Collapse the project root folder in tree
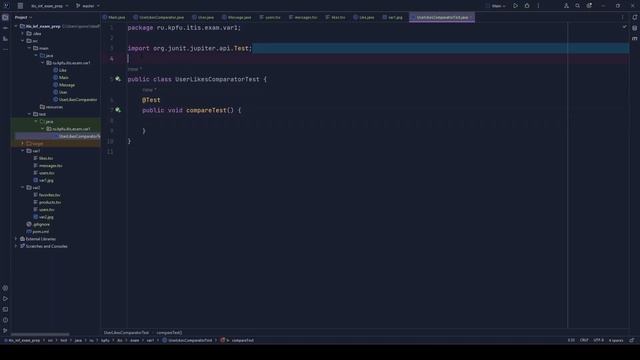The height and width of the screenshot is (360, 640). pos(16,26)
